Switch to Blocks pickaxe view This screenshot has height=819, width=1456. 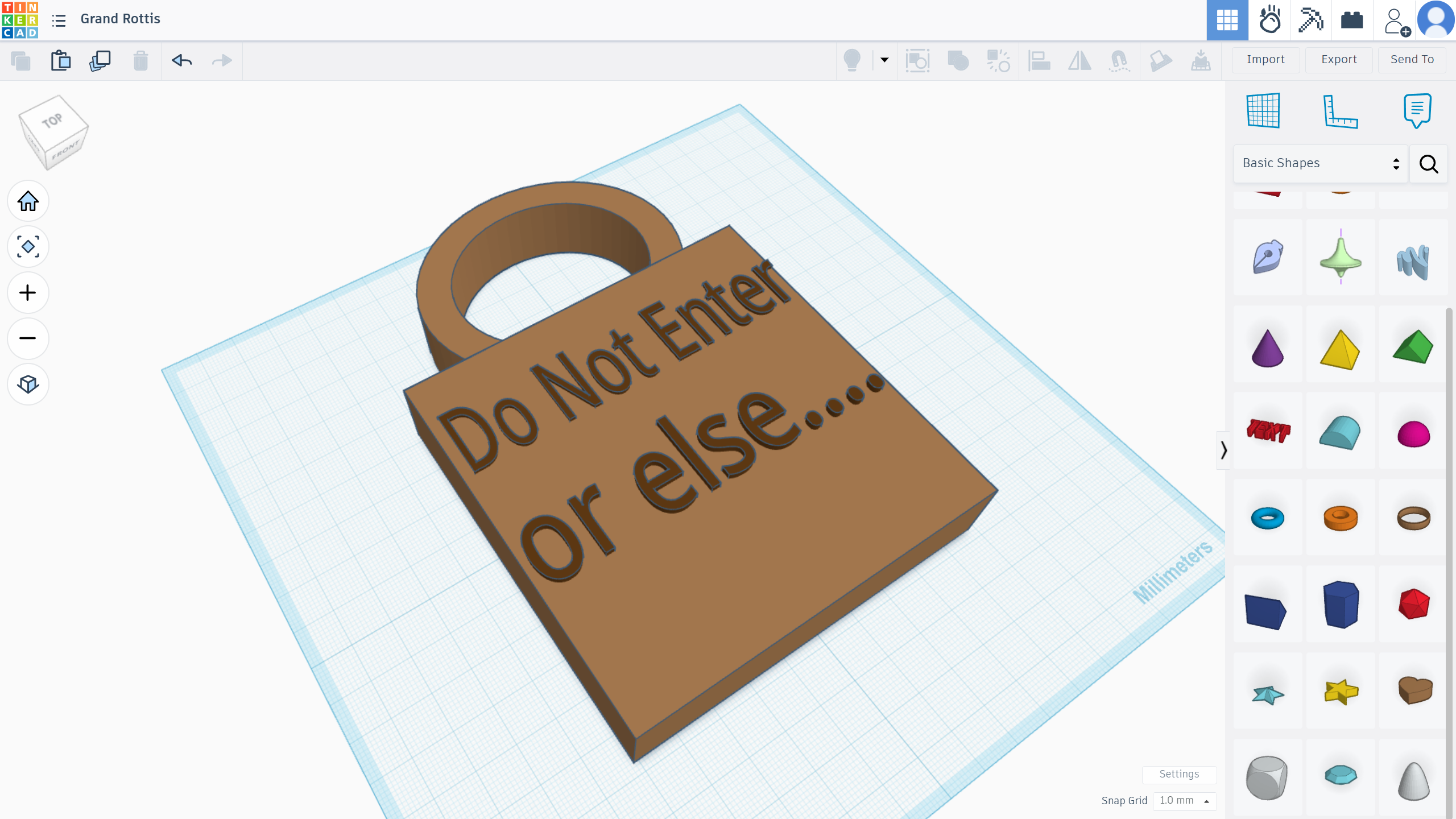[1311, 20]
